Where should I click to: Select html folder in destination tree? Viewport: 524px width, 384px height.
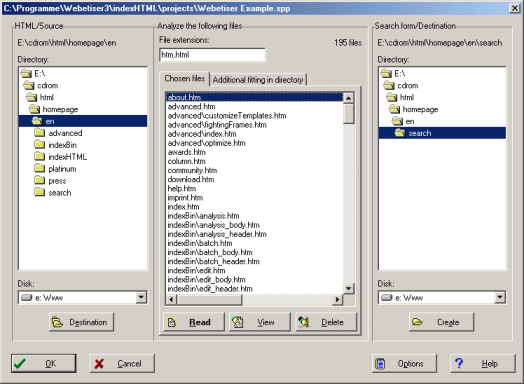pyautogui.click(x=400, y=98)
